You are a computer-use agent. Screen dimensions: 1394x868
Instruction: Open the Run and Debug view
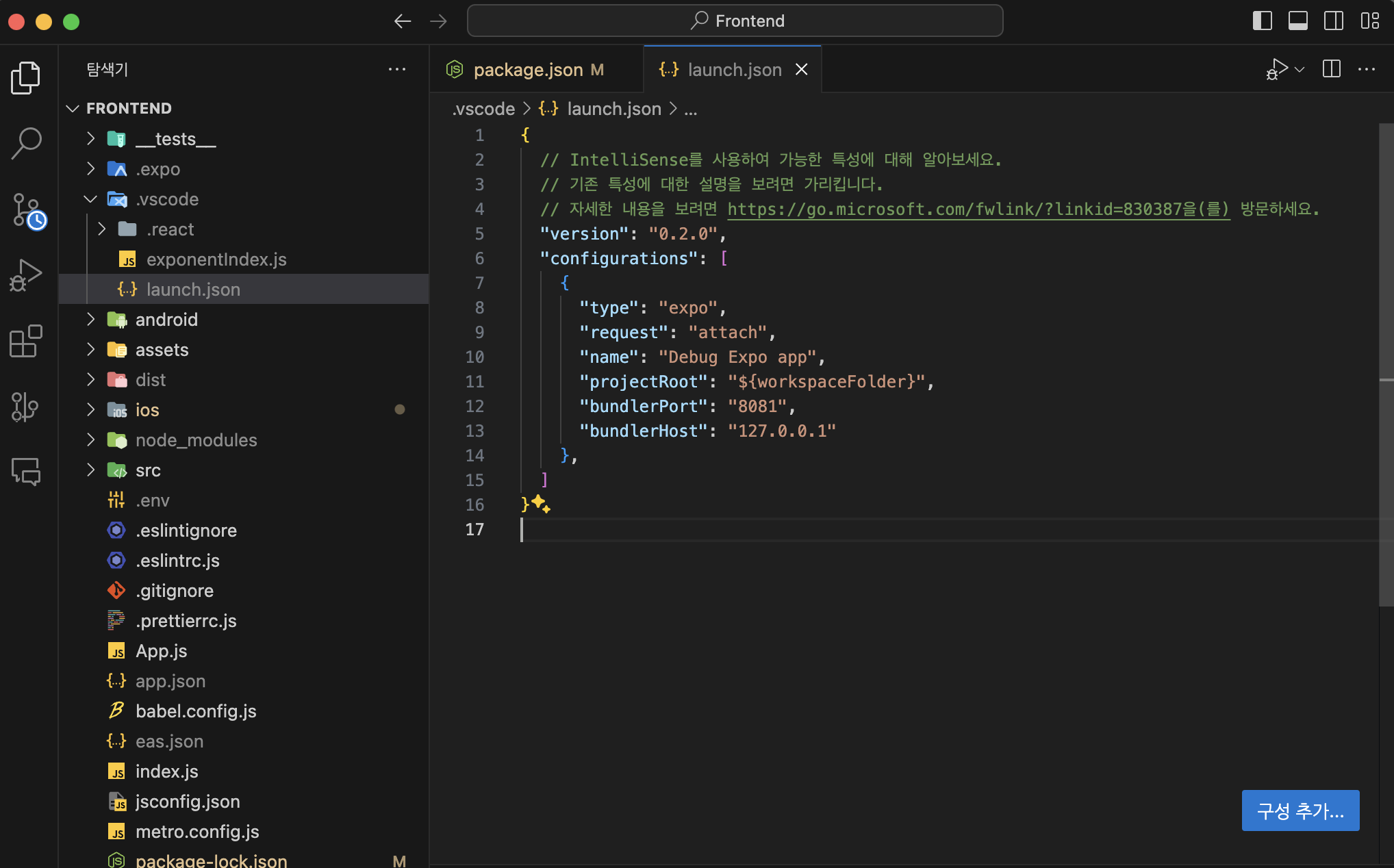(26, 275)
